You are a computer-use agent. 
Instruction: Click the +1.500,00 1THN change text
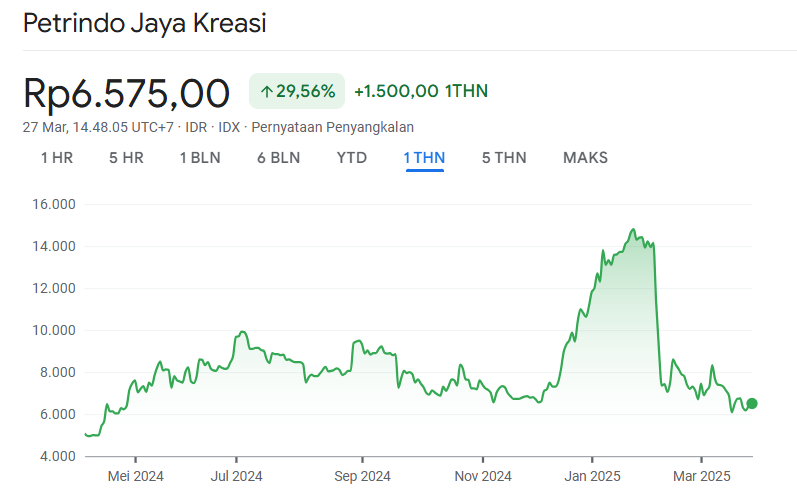pyautogui.click(x=421, y=92)
